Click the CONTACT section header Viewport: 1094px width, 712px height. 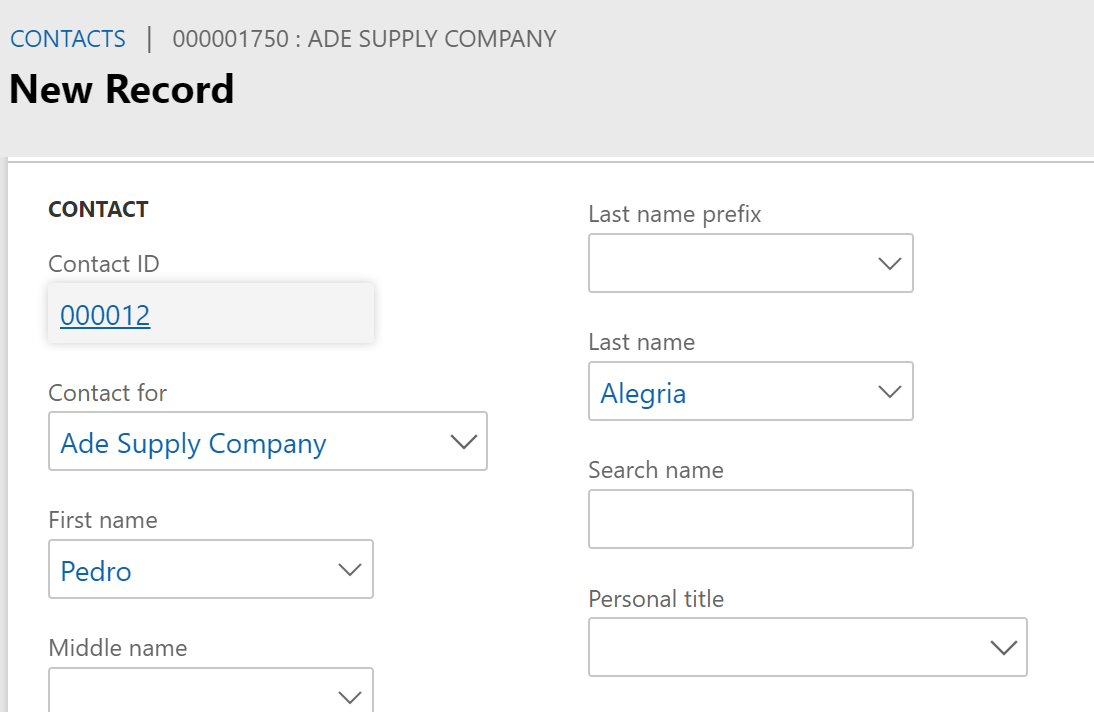(98, 210)
